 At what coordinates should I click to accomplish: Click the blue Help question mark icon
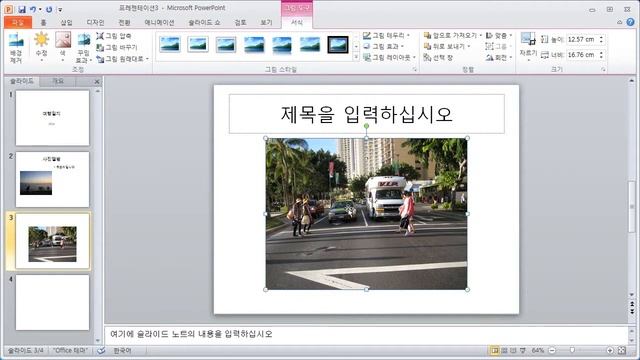[x=631, y=22]
